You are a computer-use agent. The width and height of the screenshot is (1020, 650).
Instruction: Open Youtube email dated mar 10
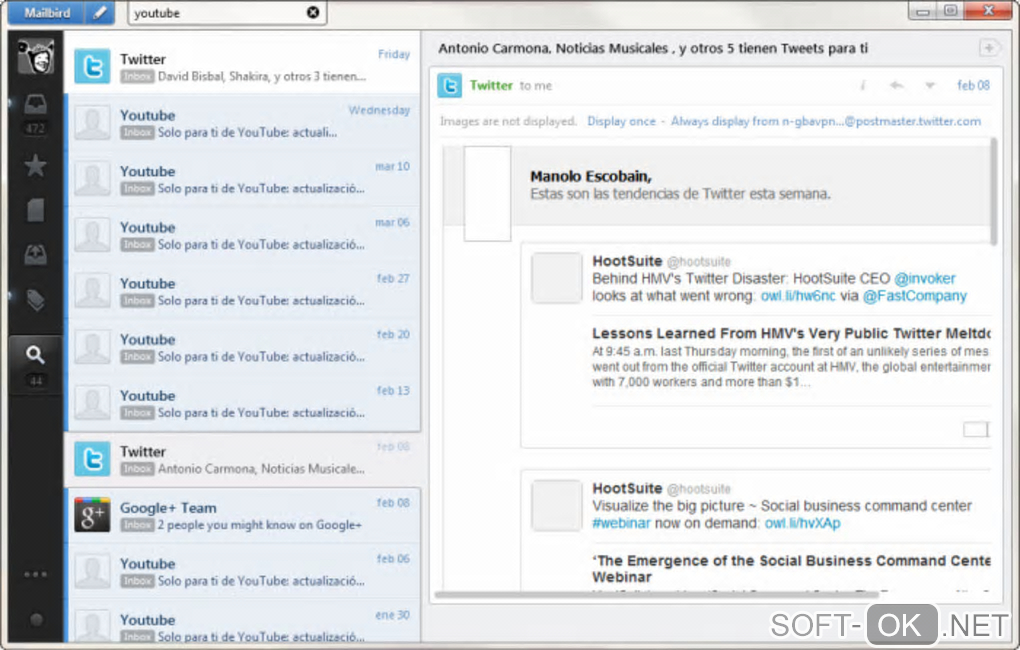(x=243, y=179)
